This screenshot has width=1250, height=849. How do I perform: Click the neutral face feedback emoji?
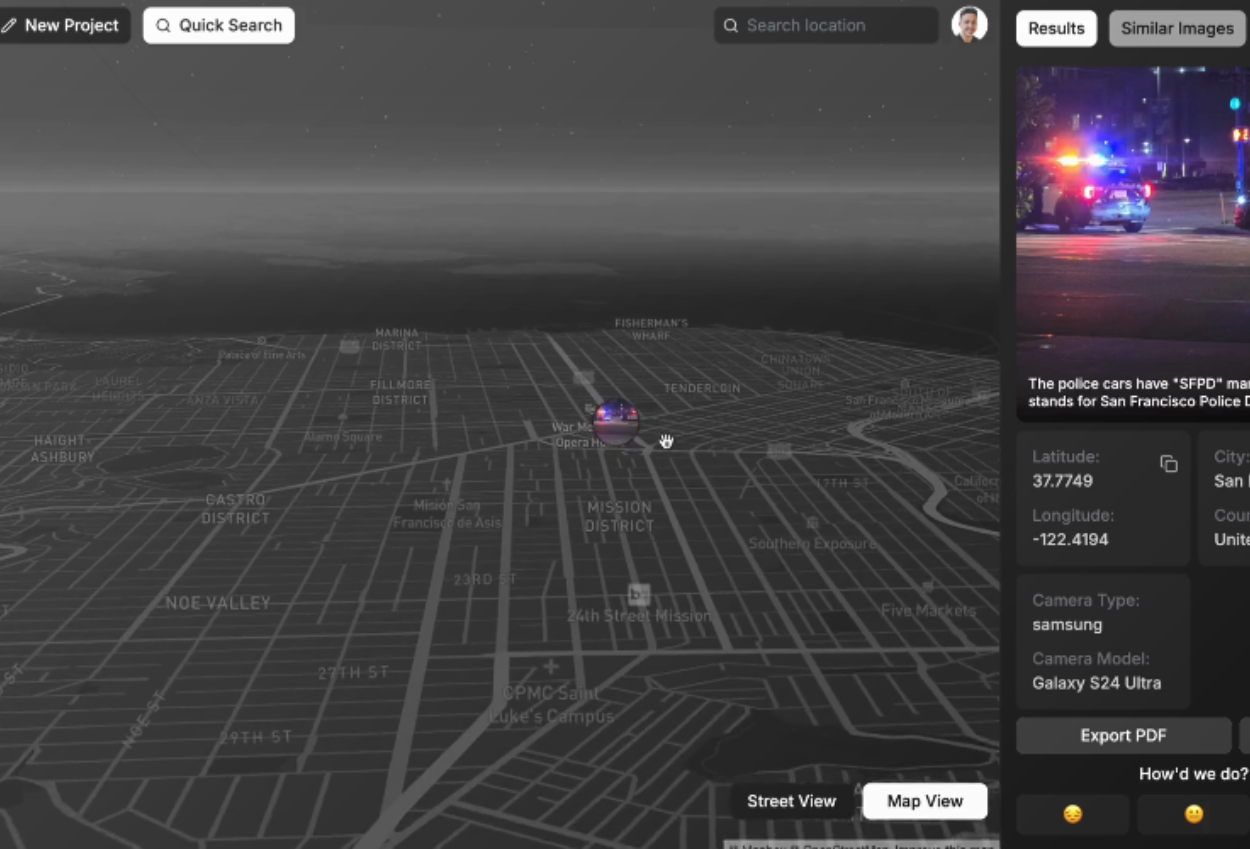tap(1193, 814)
